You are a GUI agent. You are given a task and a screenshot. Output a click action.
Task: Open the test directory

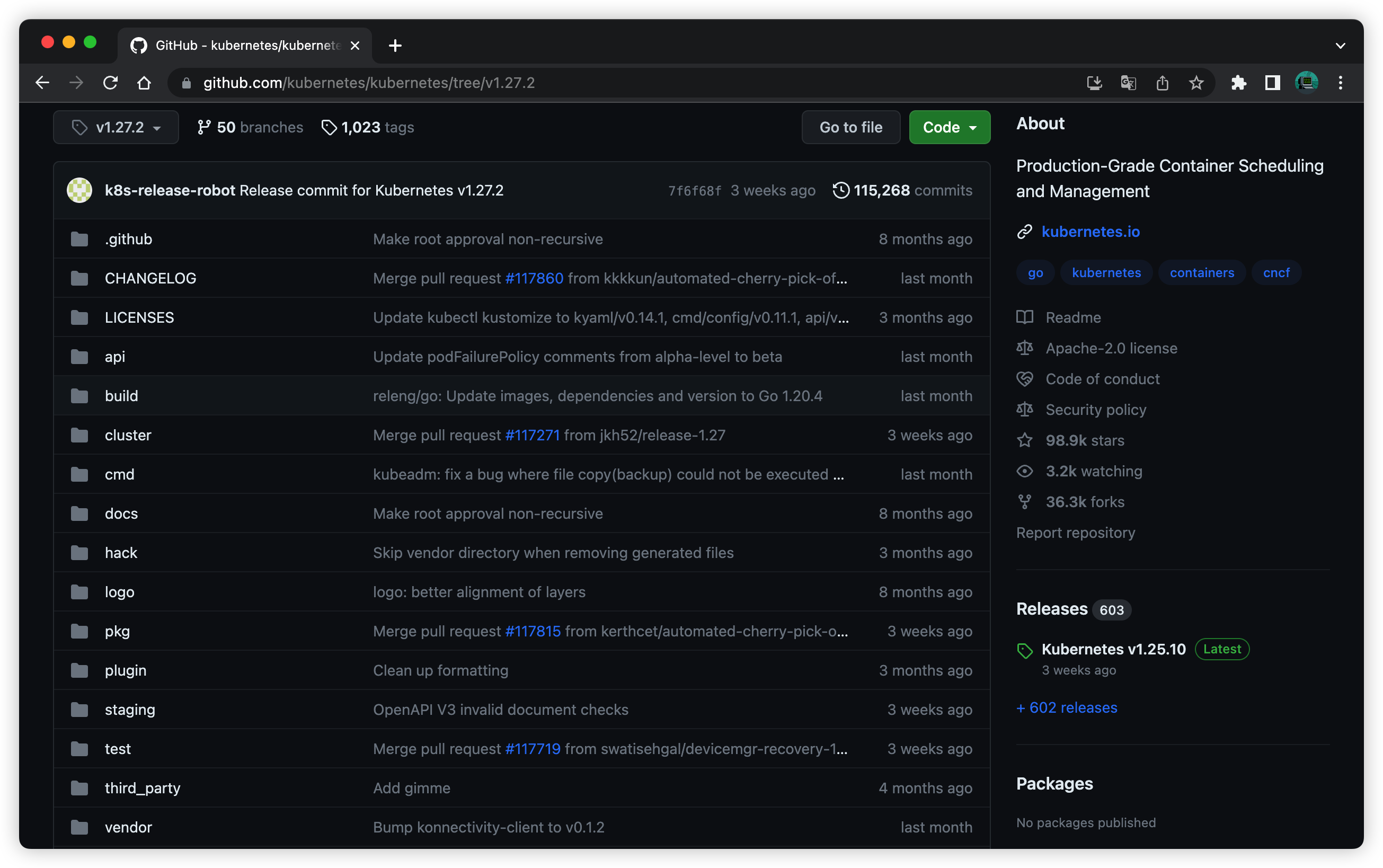point(118,749)
